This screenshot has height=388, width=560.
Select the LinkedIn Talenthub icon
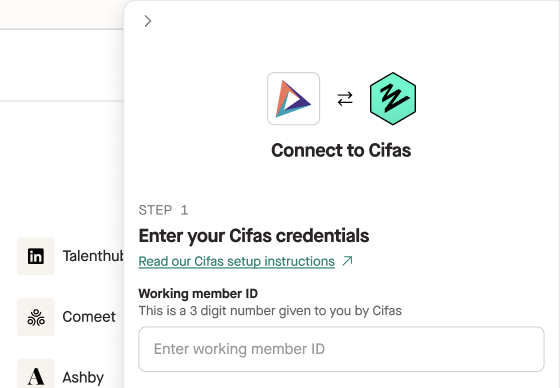36,256
